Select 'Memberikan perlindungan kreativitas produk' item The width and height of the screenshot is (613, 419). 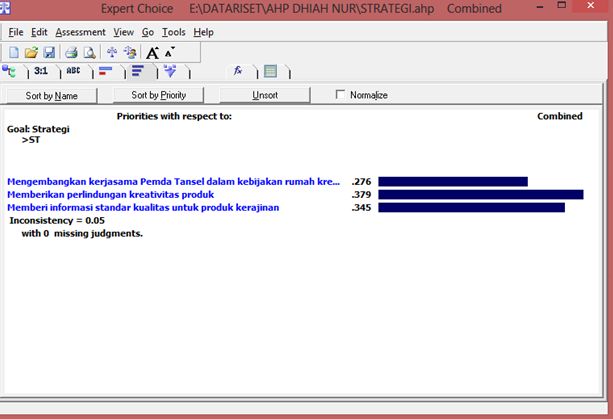[111, 195]
